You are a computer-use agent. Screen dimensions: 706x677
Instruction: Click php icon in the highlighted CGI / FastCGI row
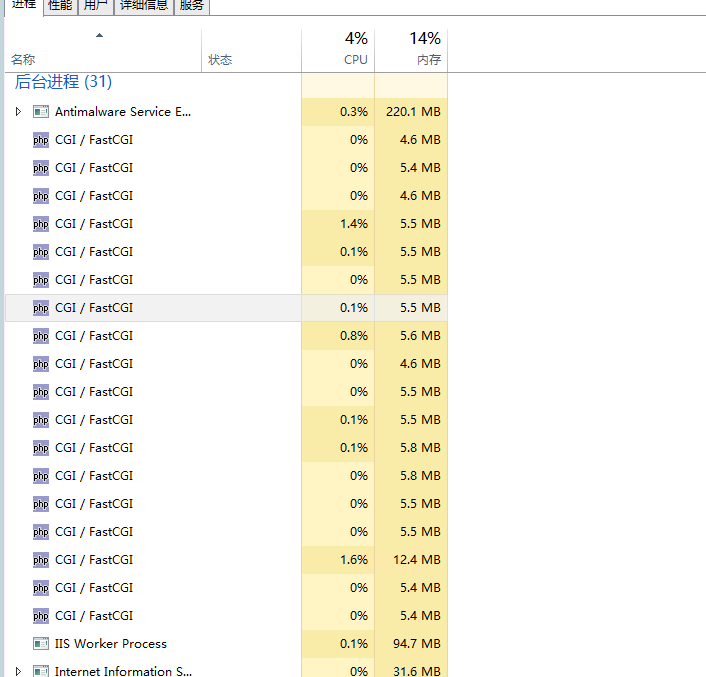(41, 308)
